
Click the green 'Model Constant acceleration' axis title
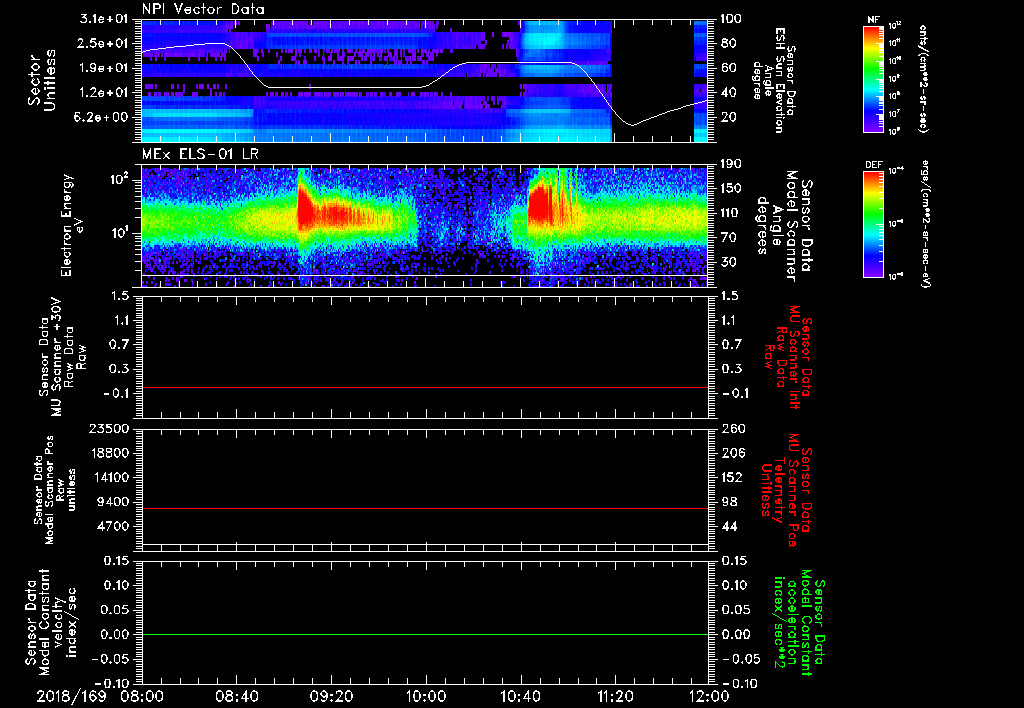pyautogui.click(x=798, y=624)
